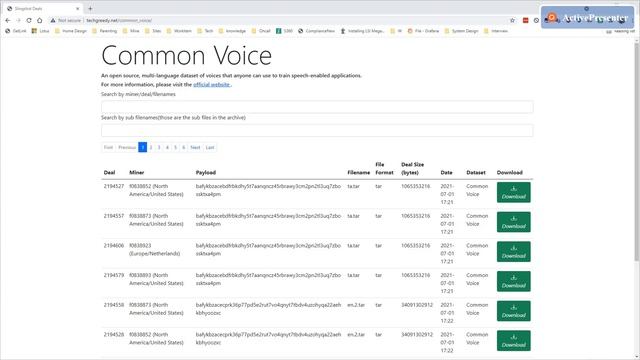Open the Worktern bookmark folder
The height and width of the screenshot is (360, 640).
[x=179, y=31]
